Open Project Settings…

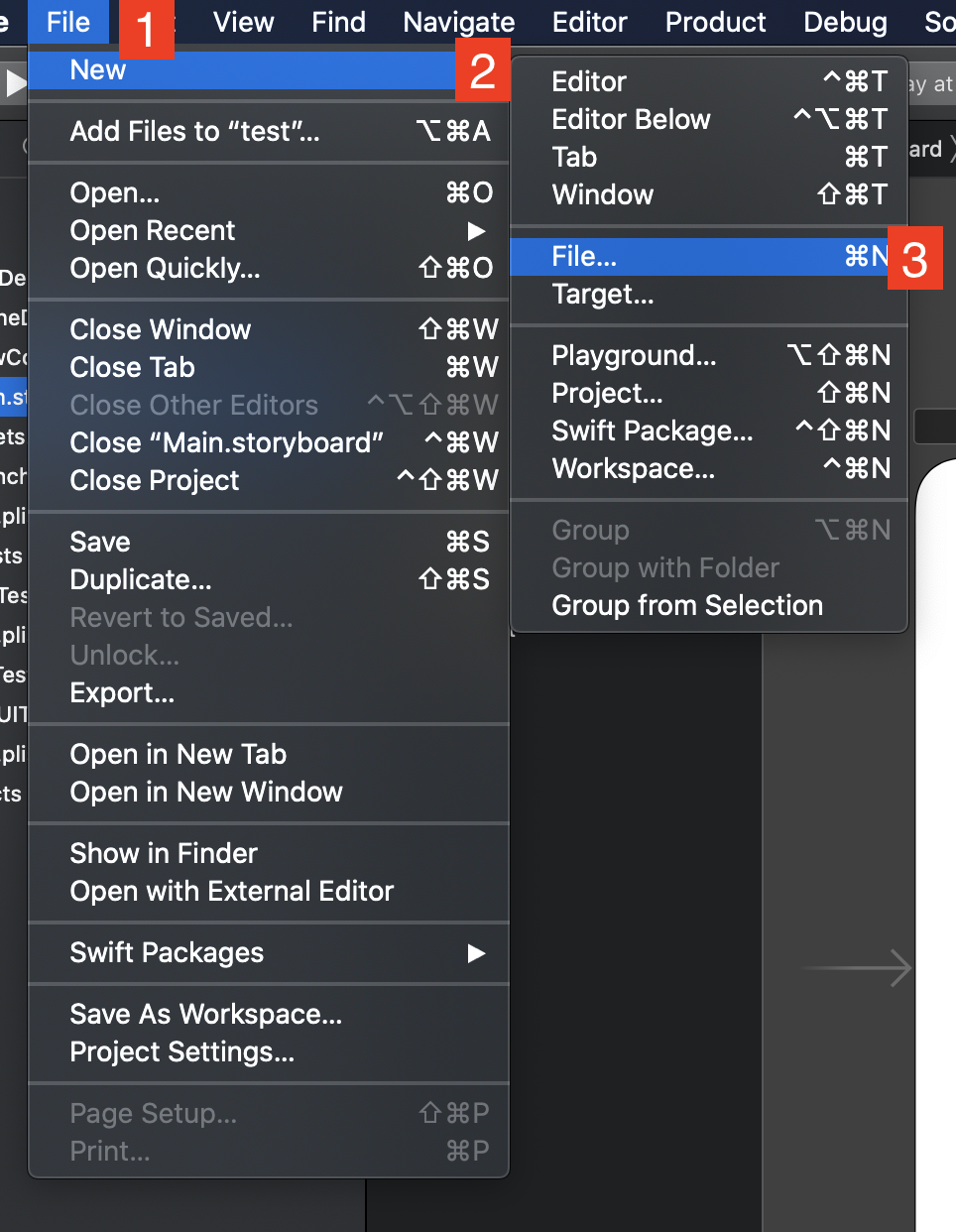[x=269, y=1051]
